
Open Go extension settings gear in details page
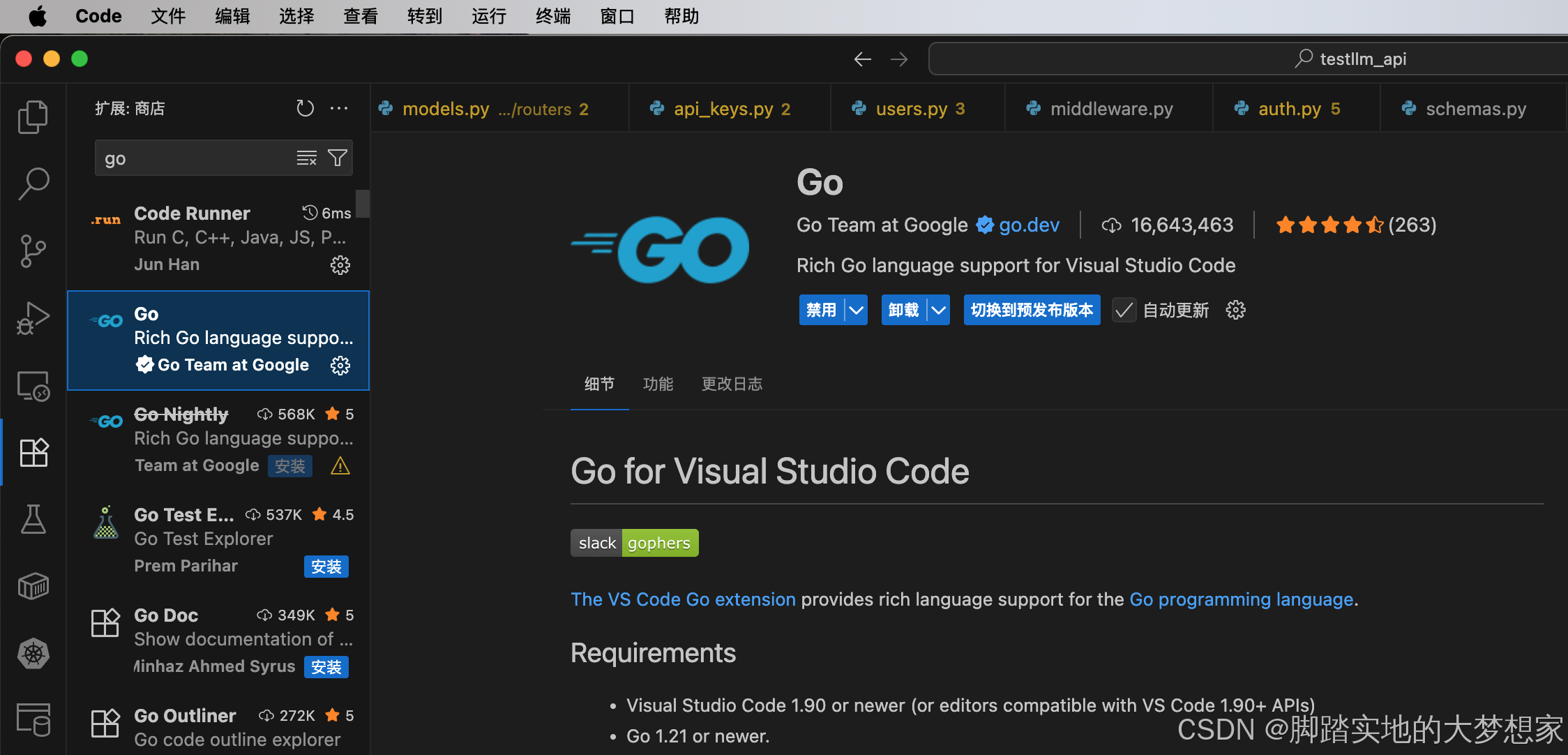tap(1235, 310)
